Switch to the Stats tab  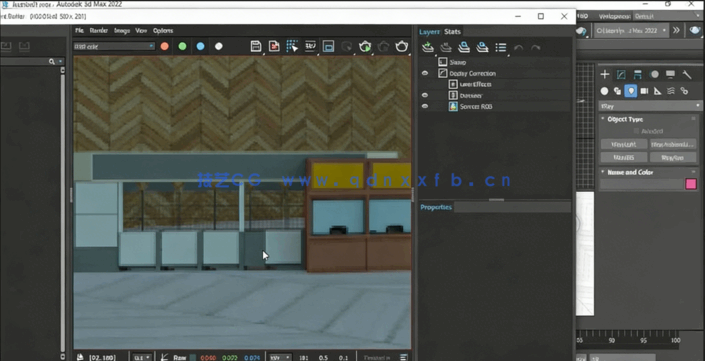click(x=452, y=31)
